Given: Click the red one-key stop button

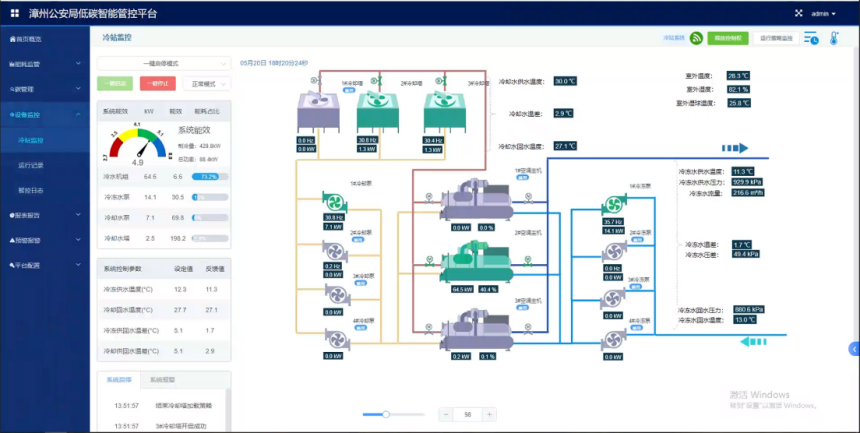Looking at the screenshot, I should coord(157,83).
